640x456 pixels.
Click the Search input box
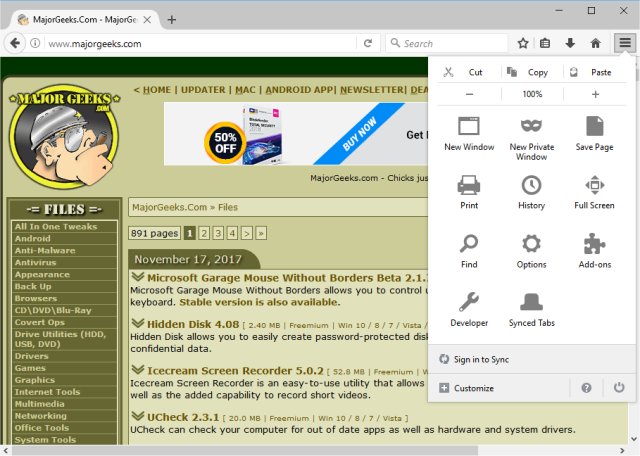(447, 43)
